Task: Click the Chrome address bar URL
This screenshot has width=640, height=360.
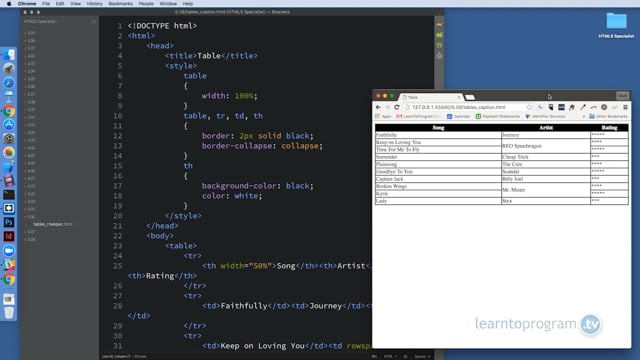Action: [x=458, y=107]
